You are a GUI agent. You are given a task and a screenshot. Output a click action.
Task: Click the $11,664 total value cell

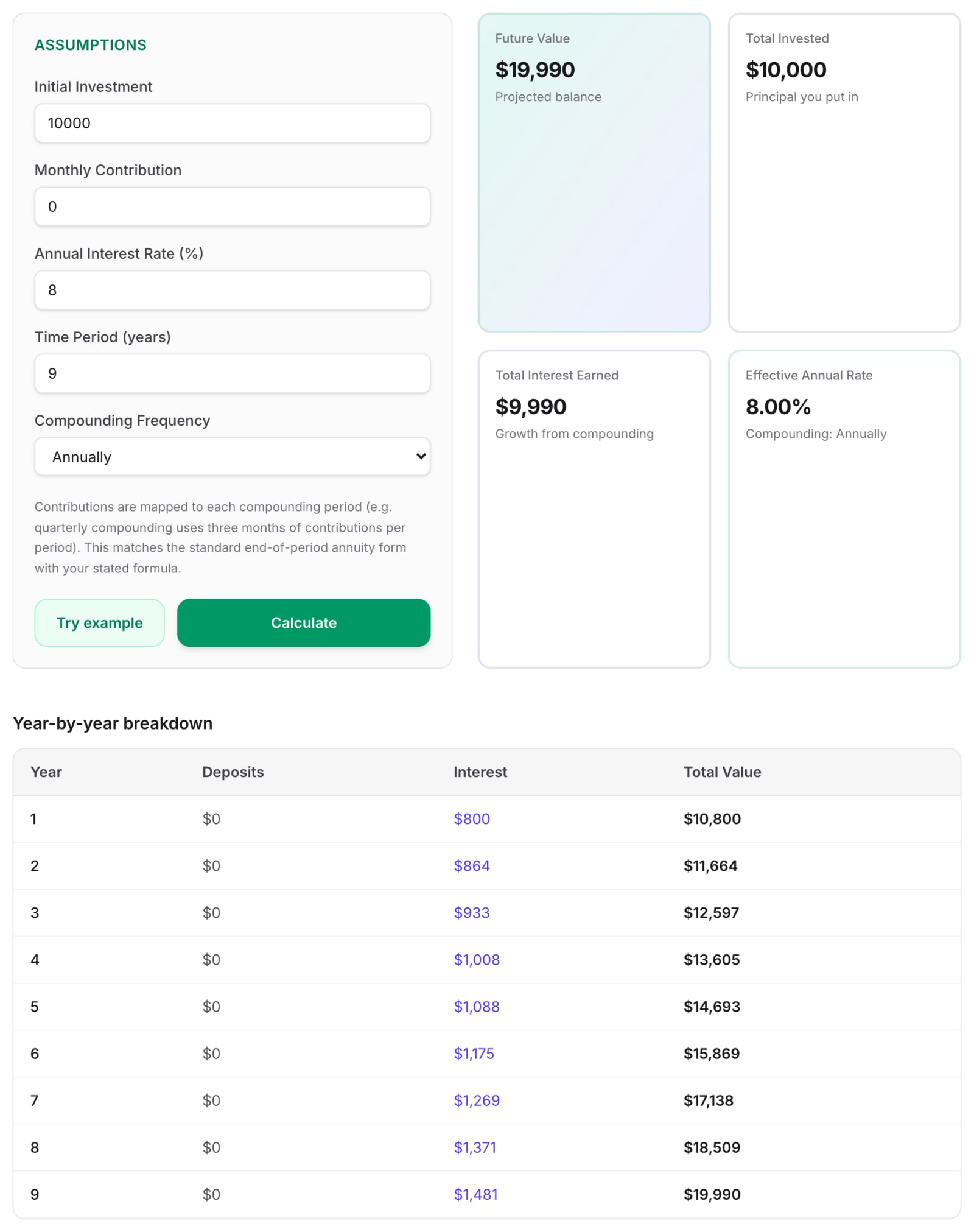pyautogui.click(x=710, y=865)
